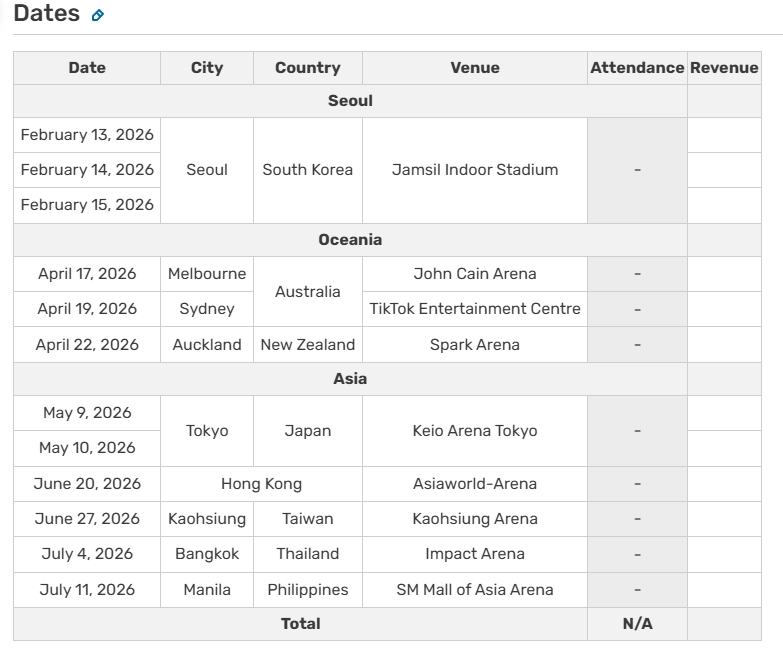
Task: Click the Sydney city cell
Action: (x=207, y=309)
